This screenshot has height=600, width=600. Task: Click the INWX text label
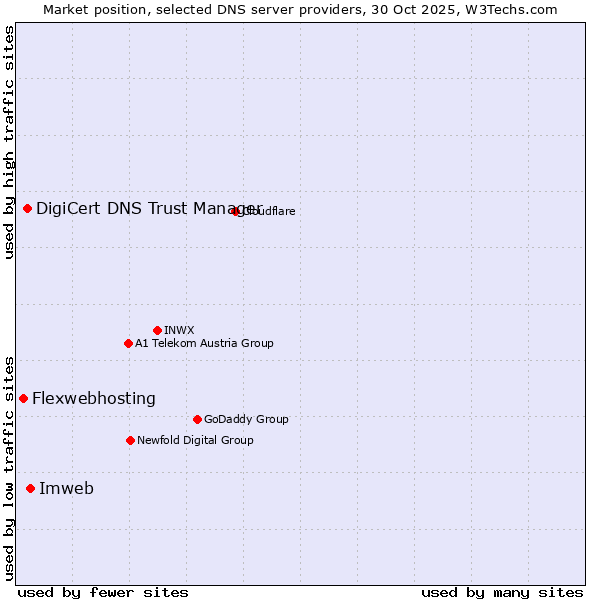point(179,330)
